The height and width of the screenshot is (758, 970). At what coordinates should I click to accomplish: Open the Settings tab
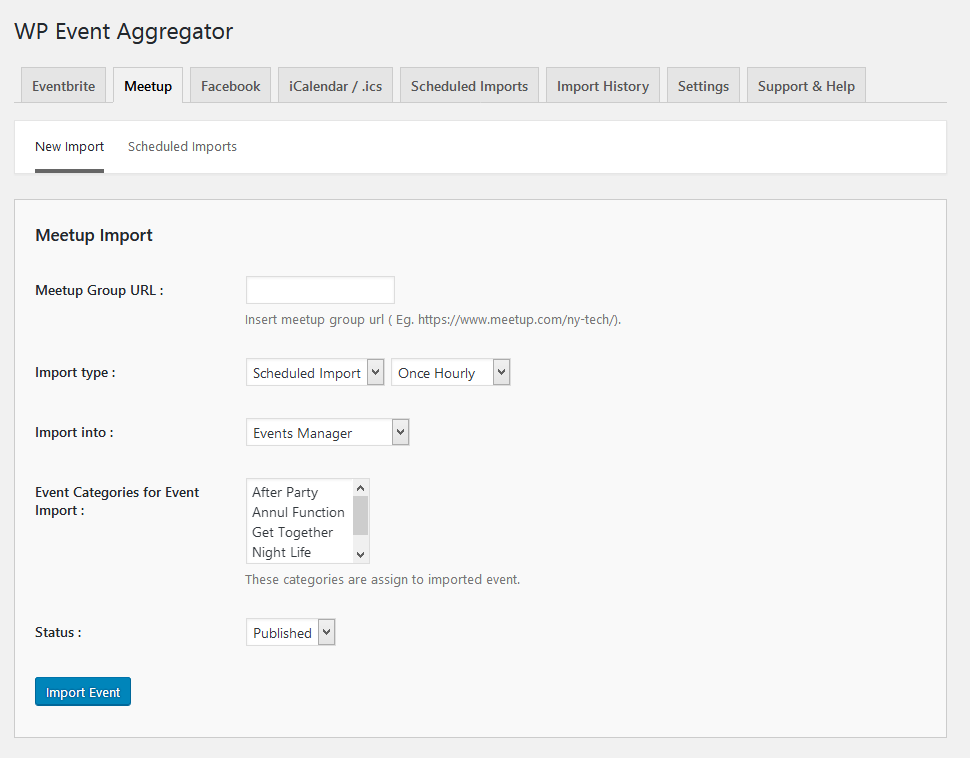coord(703,86)
